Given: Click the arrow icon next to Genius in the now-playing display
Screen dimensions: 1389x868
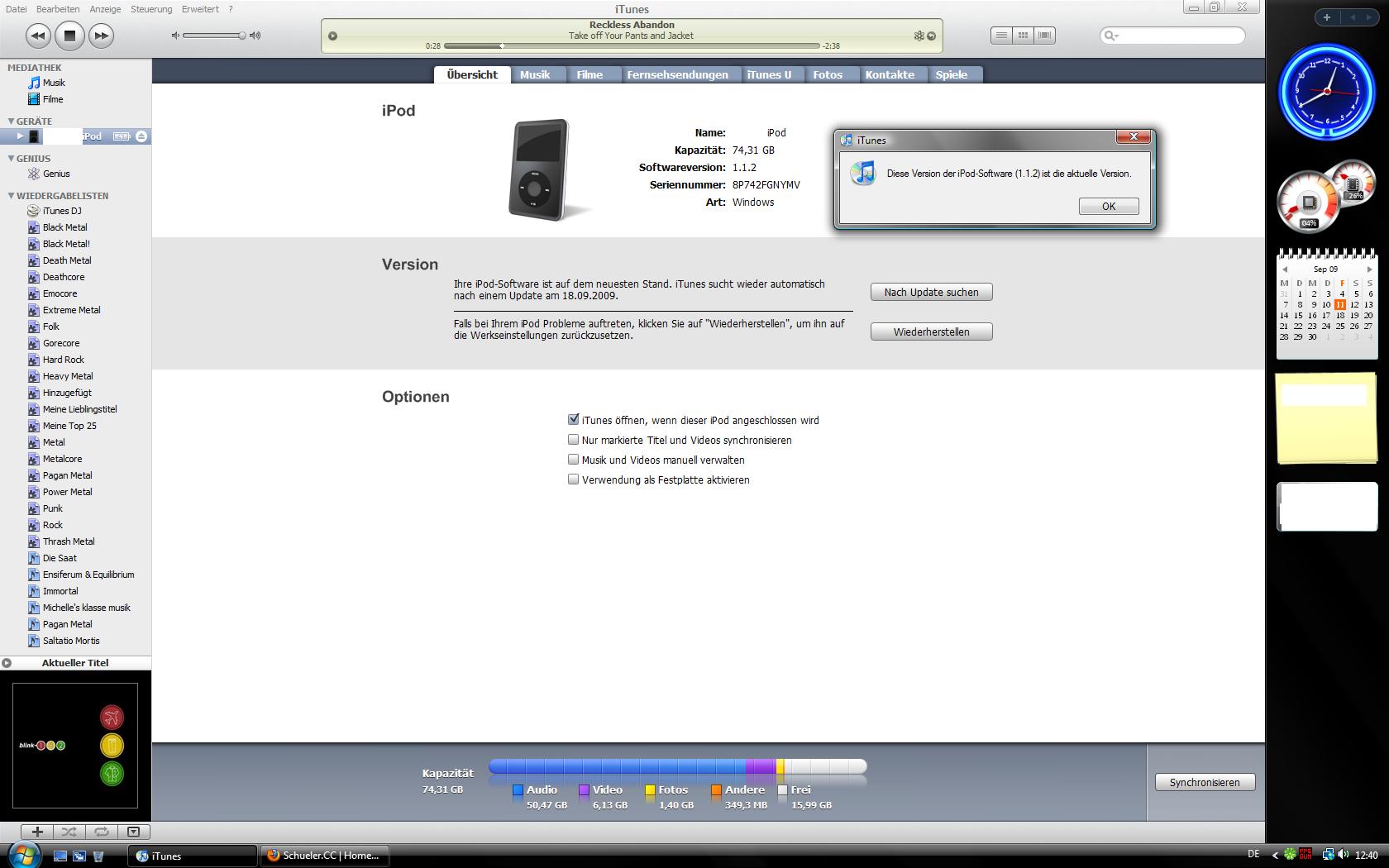Looking at the screenshot, I should 932,36.
